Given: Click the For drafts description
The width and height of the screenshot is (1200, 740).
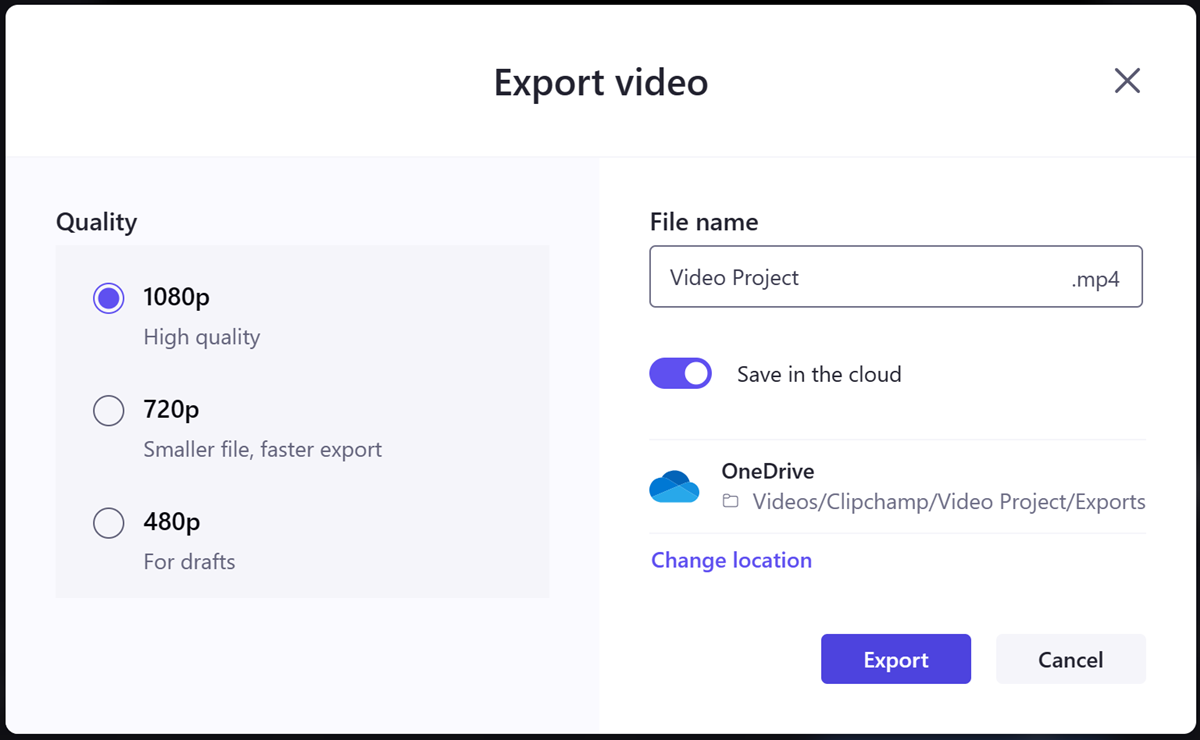Looking at the screenshot, I should 190,561.
